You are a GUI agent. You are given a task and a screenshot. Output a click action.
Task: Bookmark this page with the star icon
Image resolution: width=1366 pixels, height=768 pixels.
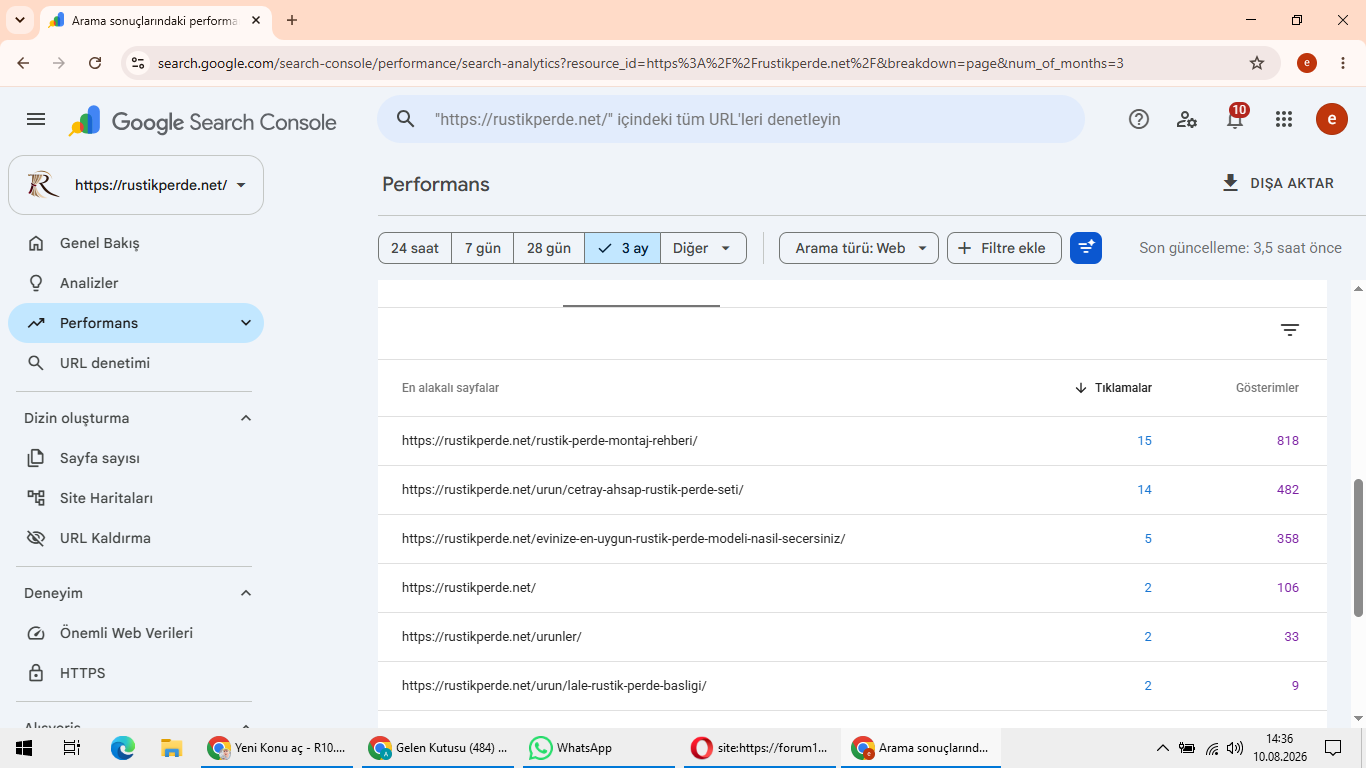pyautogui.click(x=1257, y=63)
